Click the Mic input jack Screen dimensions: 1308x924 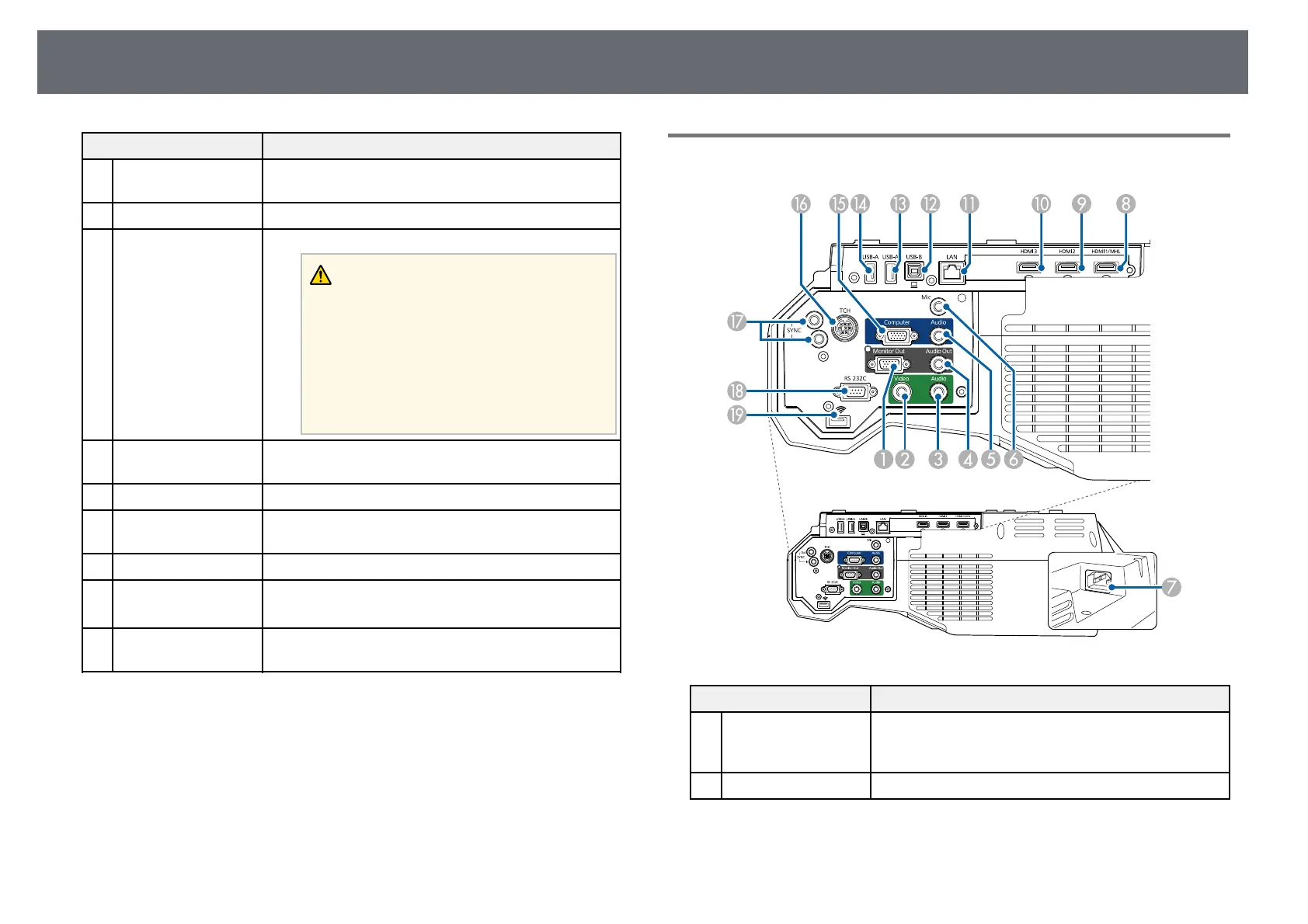[939, 306]
